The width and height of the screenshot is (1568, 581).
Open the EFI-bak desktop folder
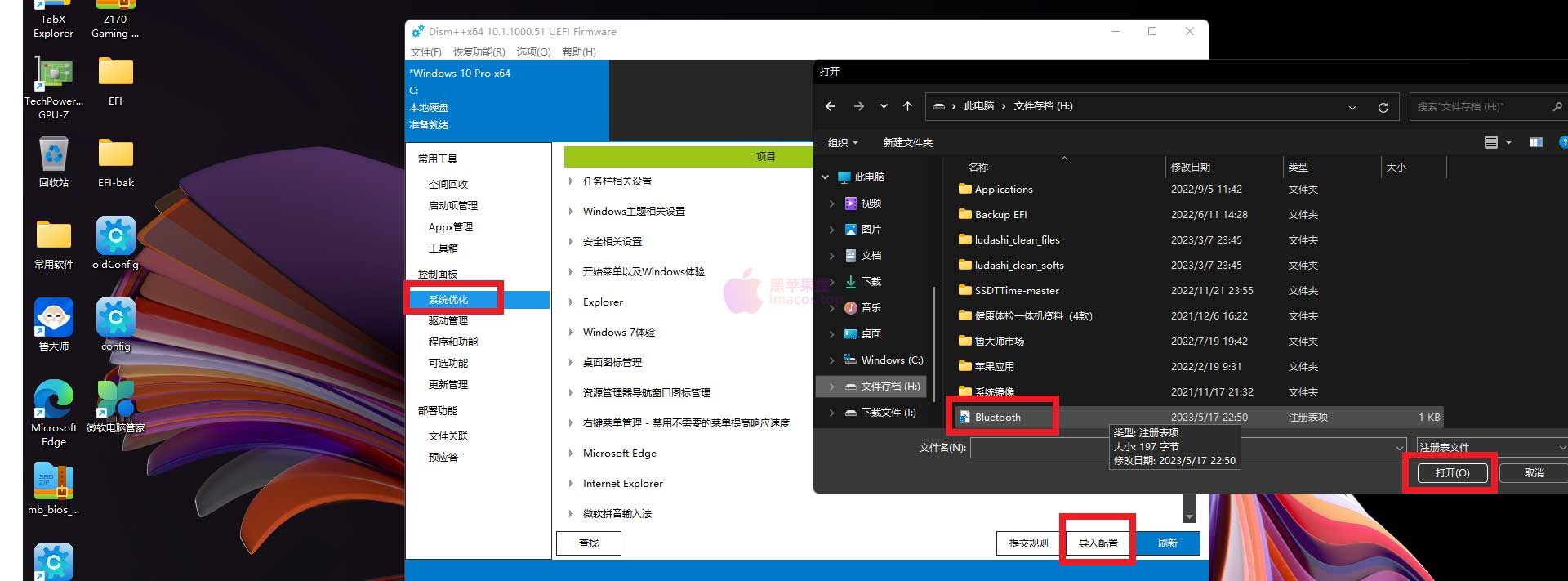pyautogui.click(x=115, y=163)
